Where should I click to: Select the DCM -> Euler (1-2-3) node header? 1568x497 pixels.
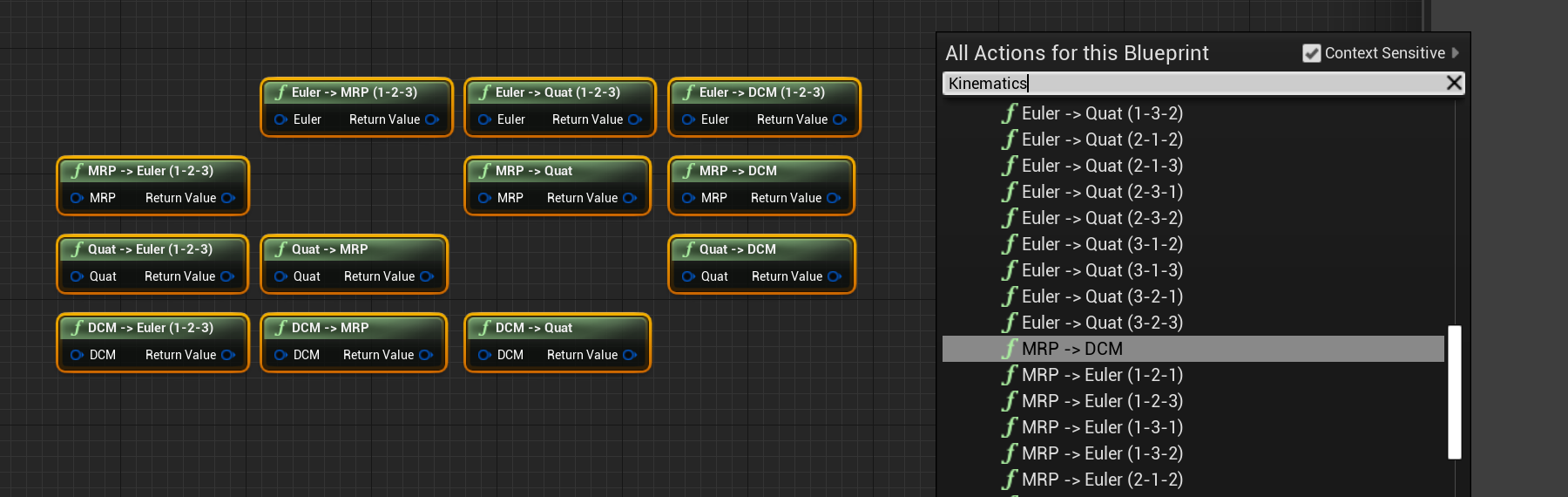pos(151,328)
